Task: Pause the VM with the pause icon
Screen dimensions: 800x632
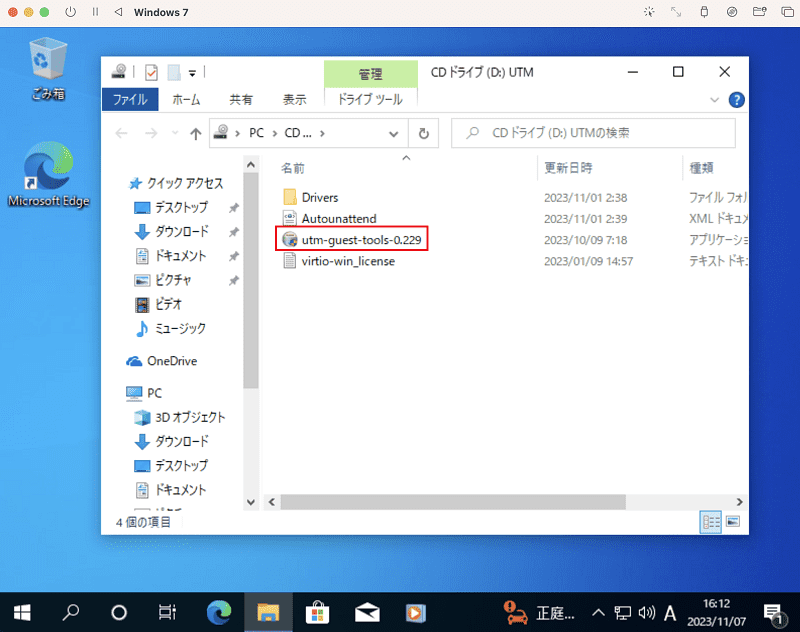Action: 95,12
